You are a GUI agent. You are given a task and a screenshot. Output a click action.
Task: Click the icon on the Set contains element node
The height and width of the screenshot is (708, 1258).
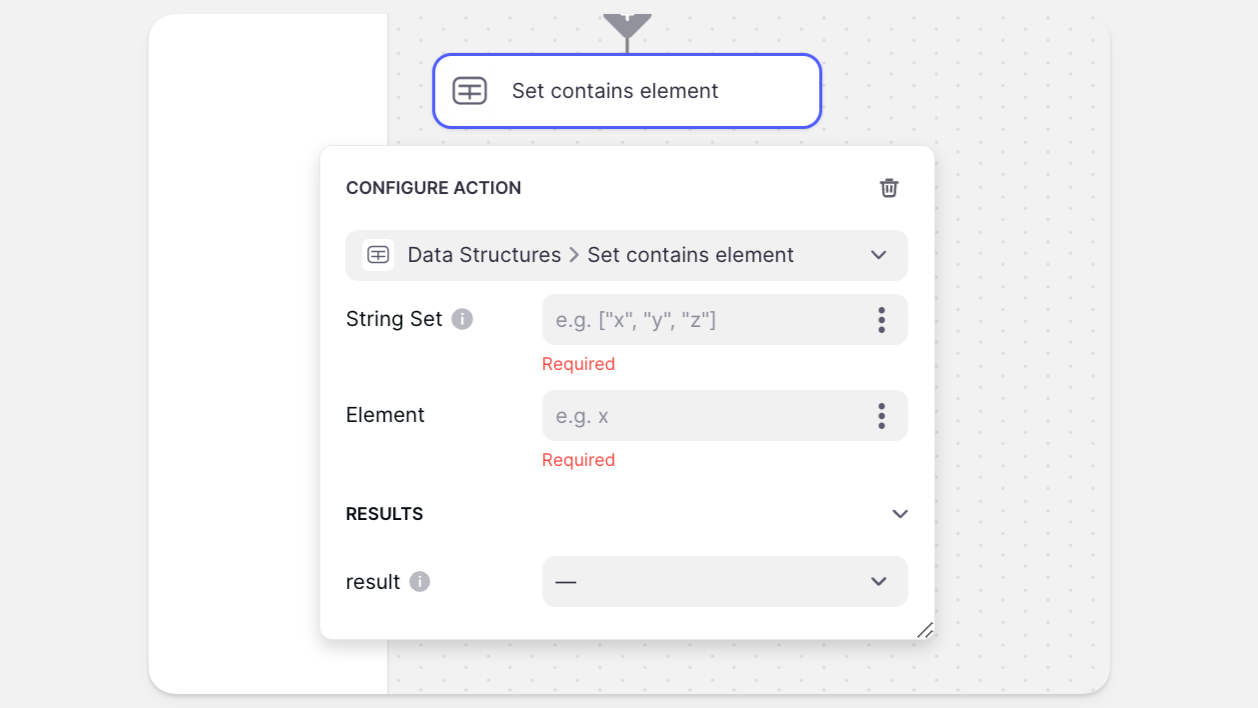(x=470, y=91)
